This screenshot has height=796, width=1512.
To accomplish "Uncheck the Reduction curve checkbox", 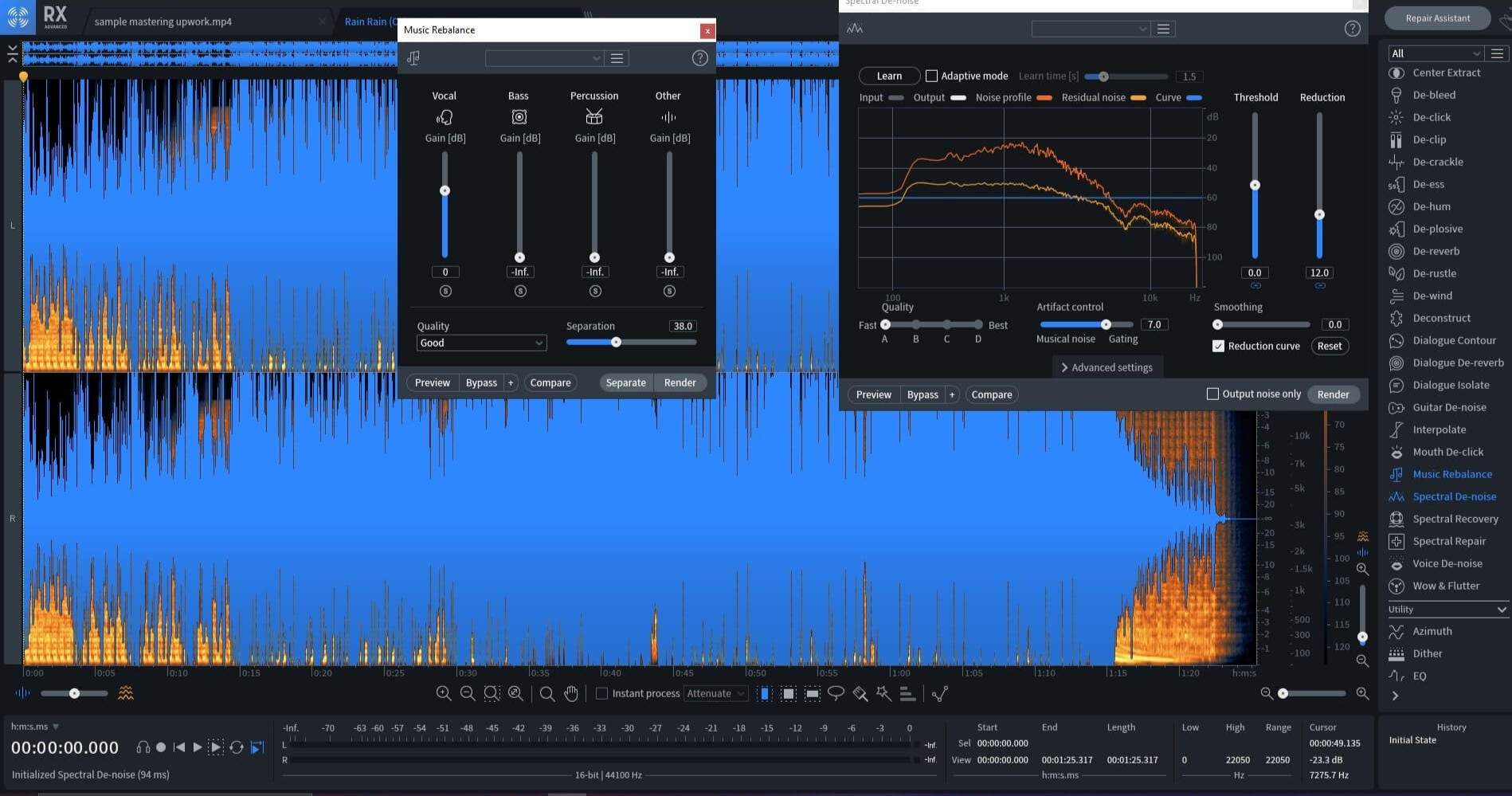I will click(x=1218, y=346).
